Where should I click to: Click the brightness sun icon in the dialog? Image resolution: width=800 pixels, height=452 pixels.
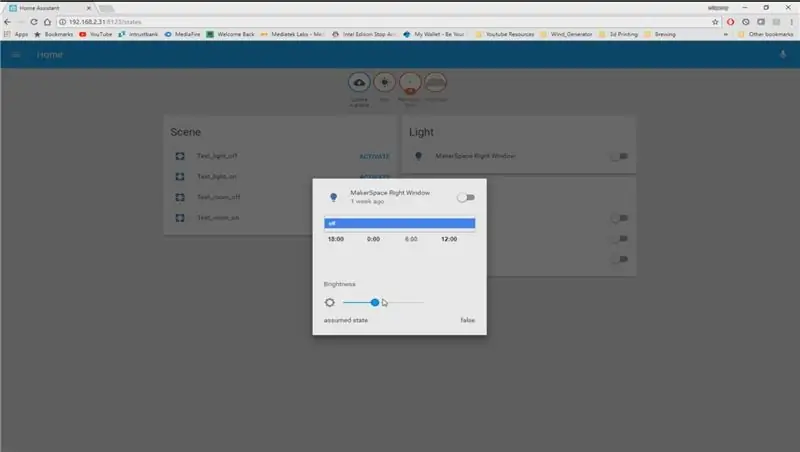330,303
